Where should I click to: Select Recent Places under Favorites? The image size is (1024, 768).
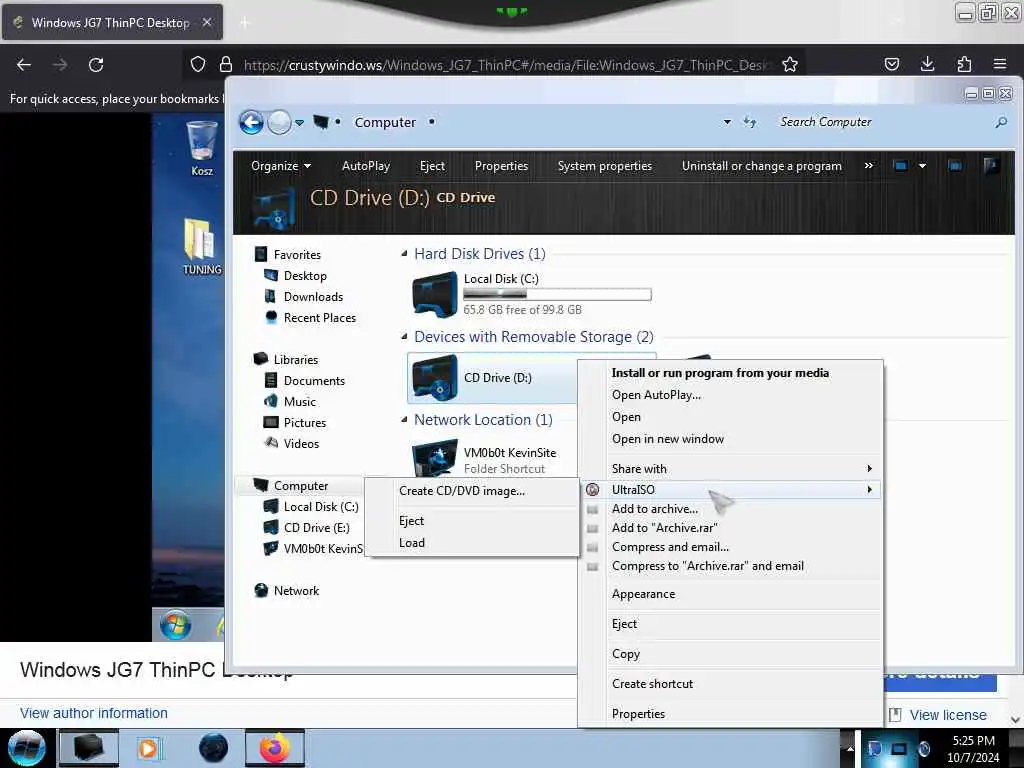320,317
